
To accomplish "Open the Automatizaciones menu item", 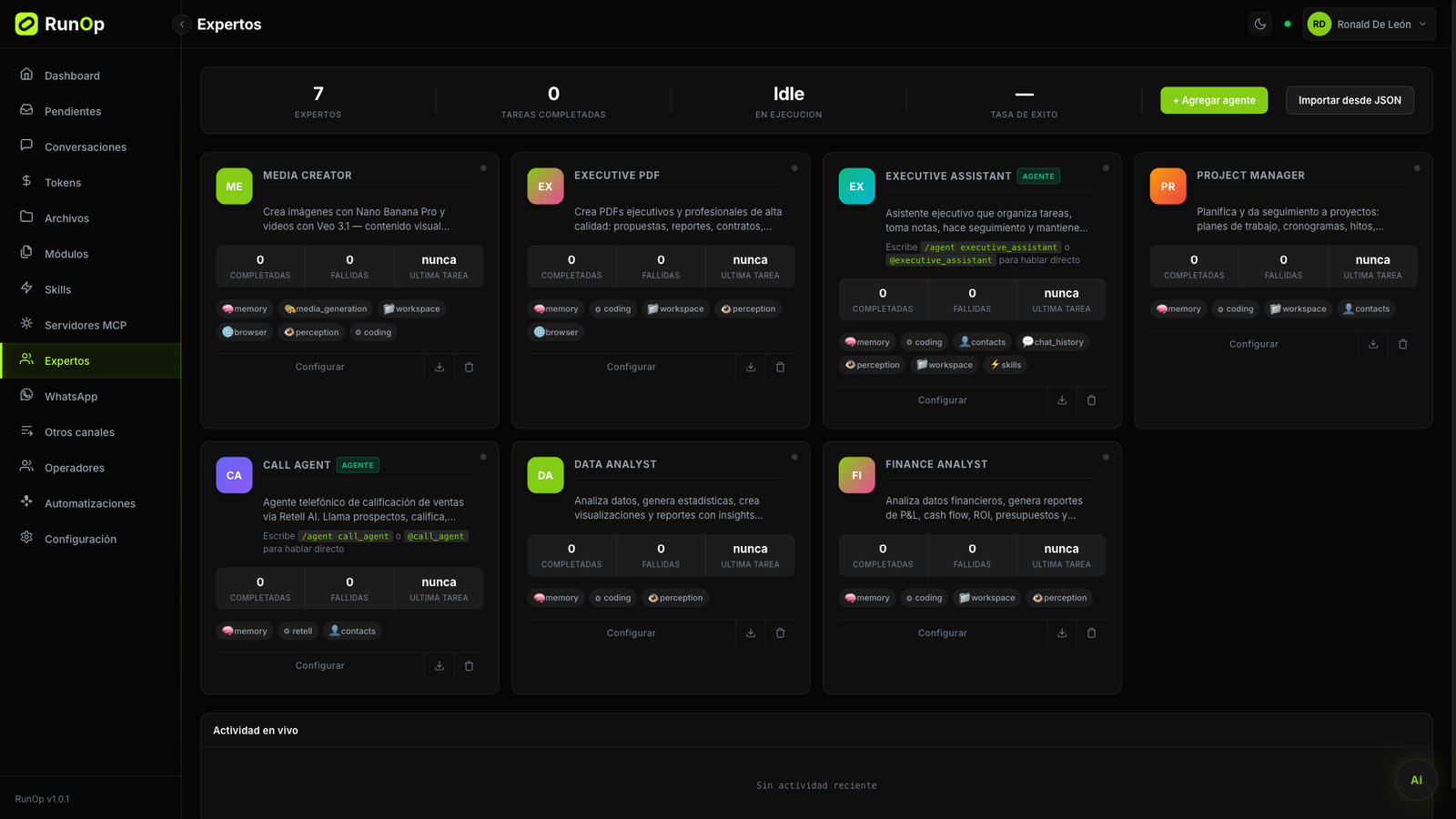I will 91,503.
